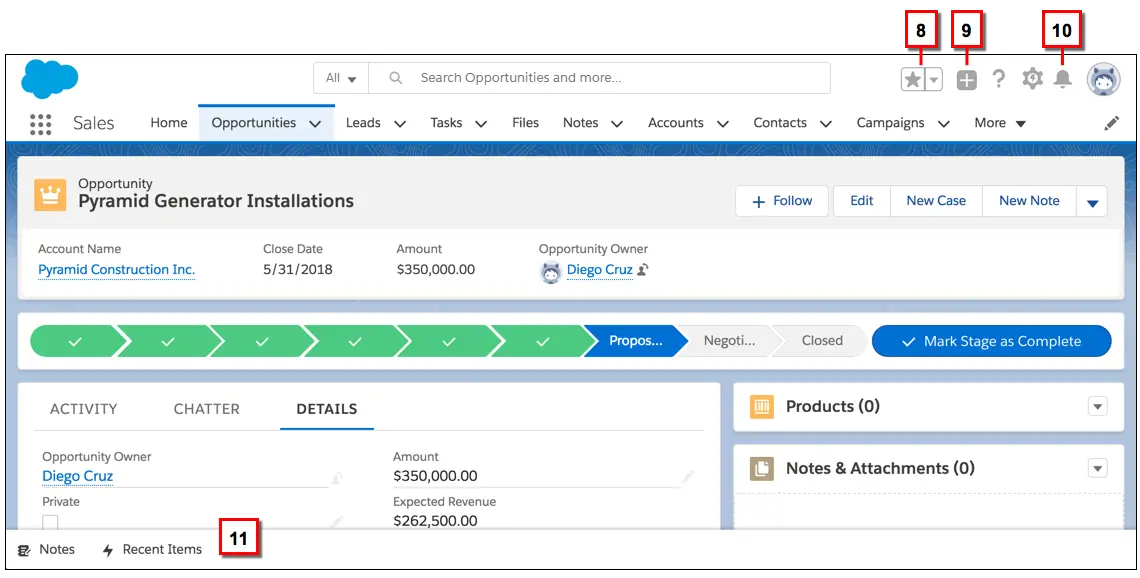Viewport: 1140px width, 578px height.
Task: Open the search scope All dropdown
Action: click(x=341, y=78)
